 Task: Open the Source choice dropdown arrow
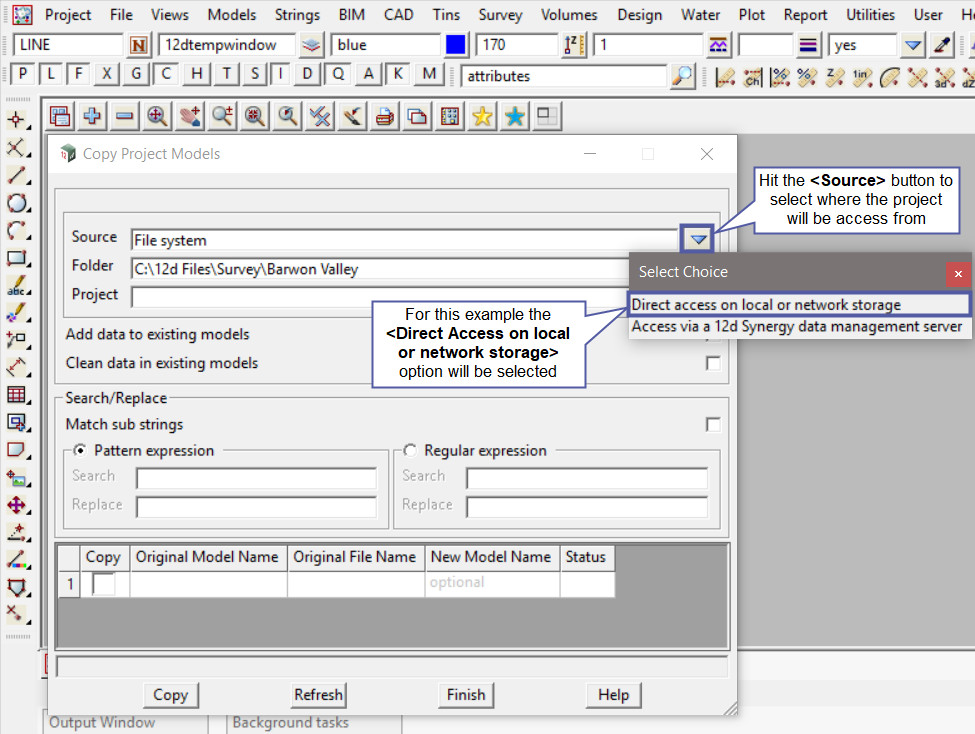click(x=698, y=239)
